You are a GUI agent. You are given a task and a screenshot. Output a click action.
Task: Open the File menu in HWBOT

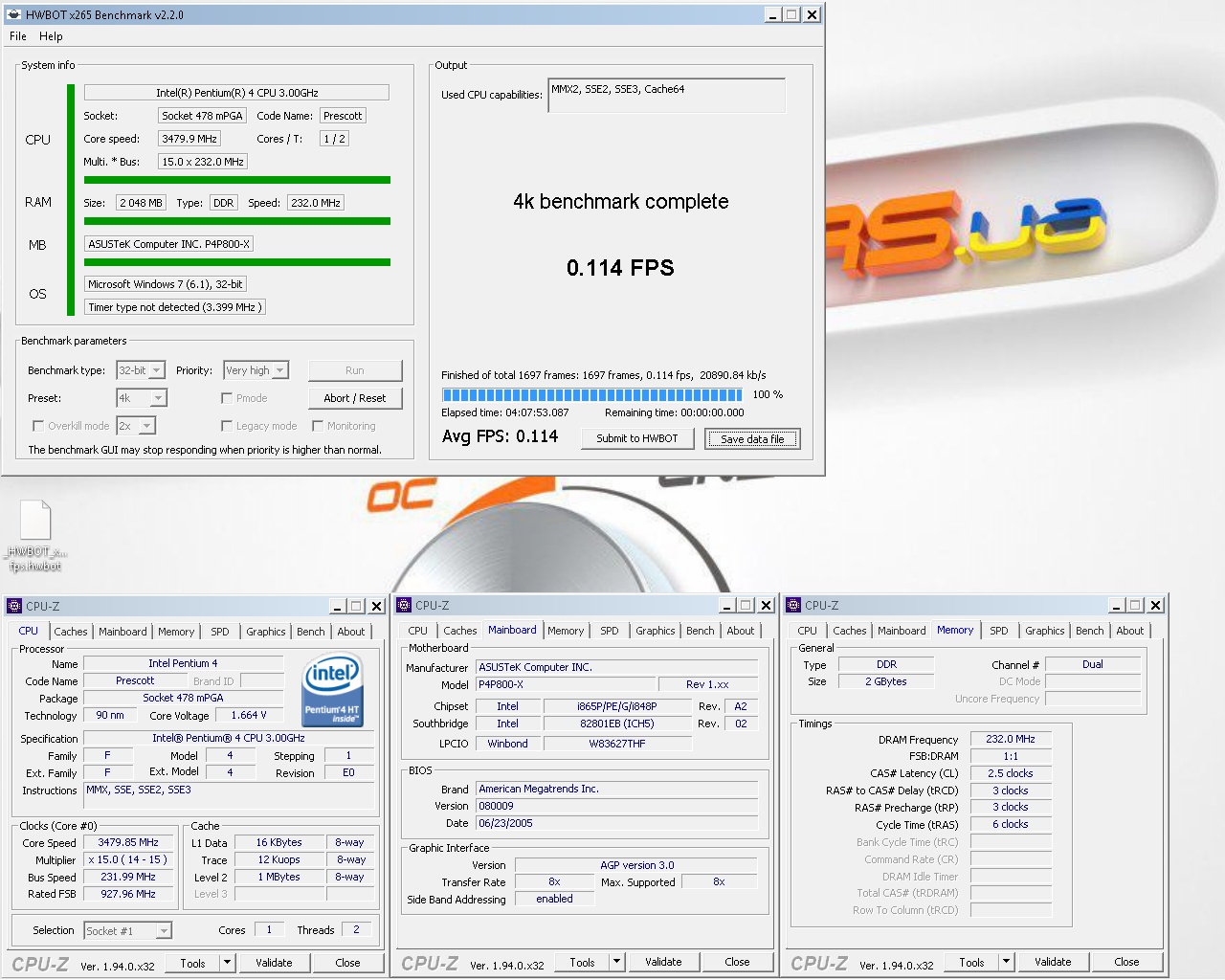pos(18,36)
